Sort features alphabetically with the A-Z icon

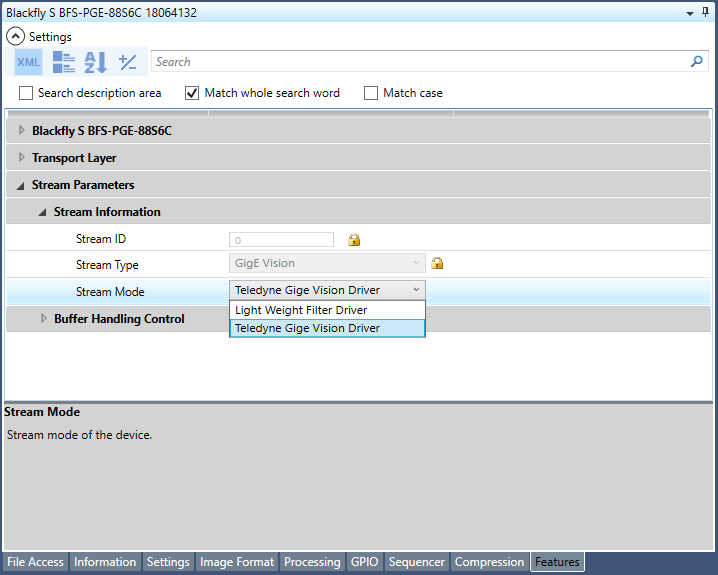pos(96,62)
